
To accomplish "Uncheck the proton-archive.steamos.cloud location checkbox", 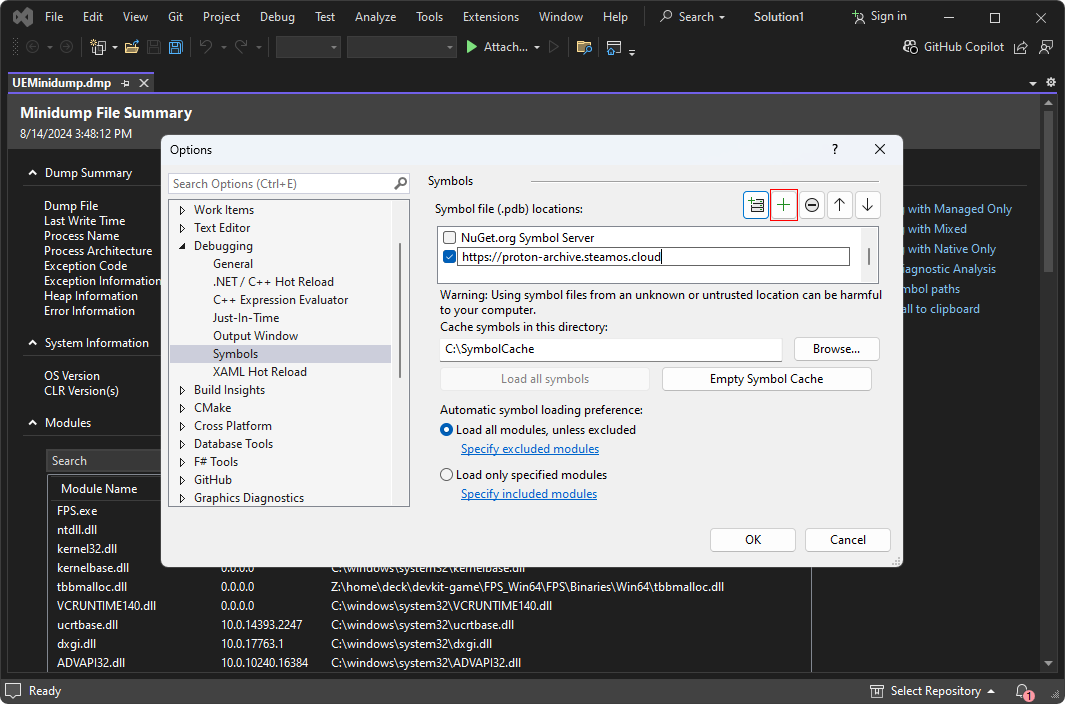I will (x=449, y=257).
